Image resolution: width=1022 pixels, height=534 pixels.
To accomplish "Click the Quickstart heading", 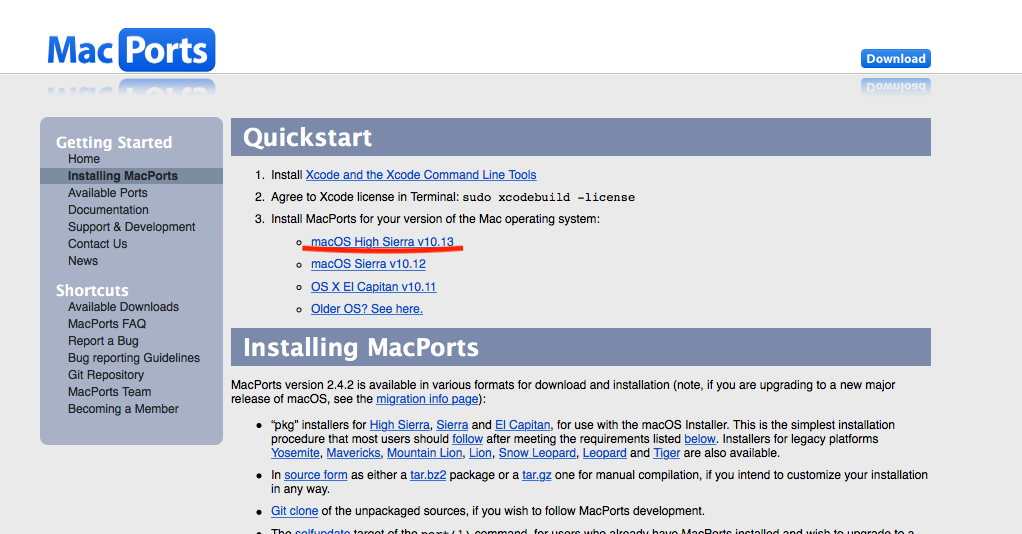I will click(308, 138).
